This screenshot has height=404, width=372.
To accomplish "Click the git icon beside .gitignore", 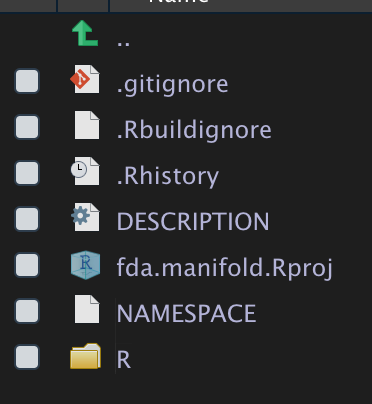I will 85,79.
